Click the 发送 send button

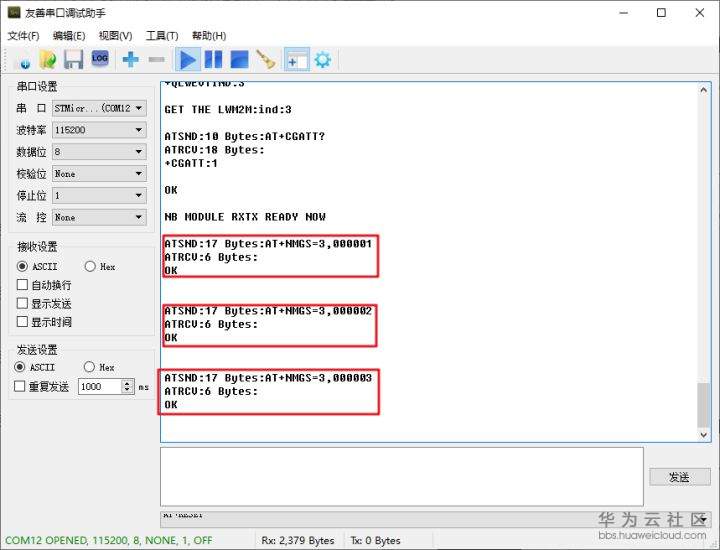[x=680, y=477]
